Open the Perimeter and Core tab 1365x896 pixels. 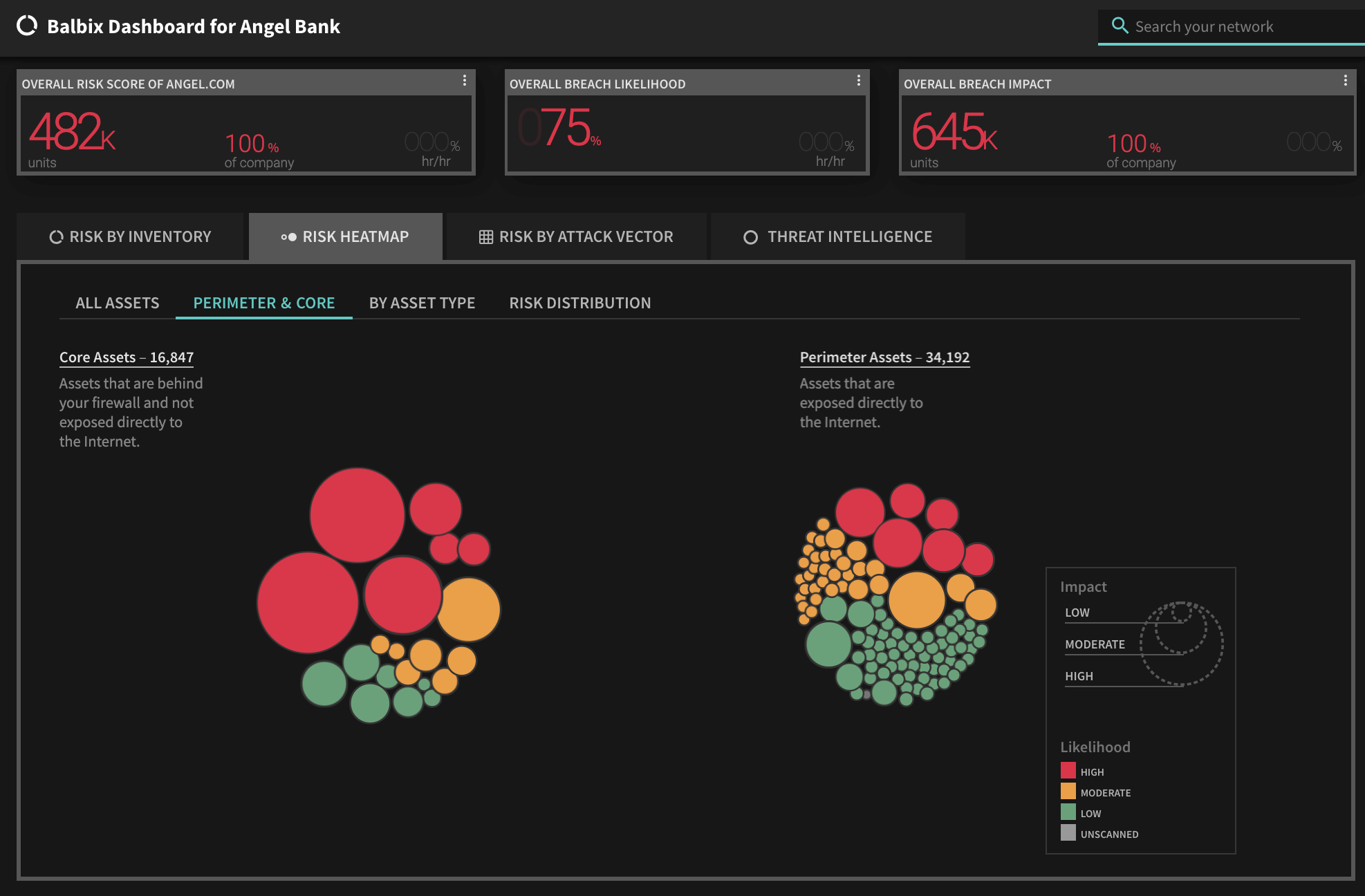pos(264,302)
